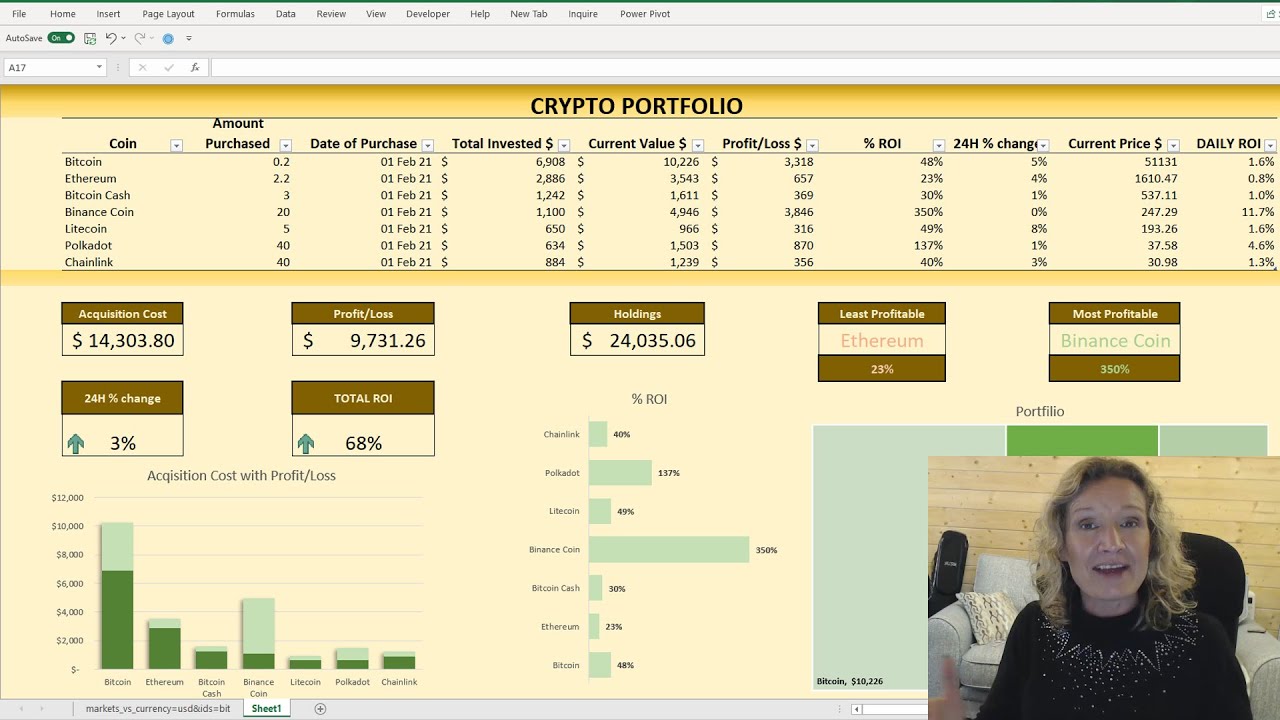Select the Bitcoin cell in Coin column

point(83,161)
